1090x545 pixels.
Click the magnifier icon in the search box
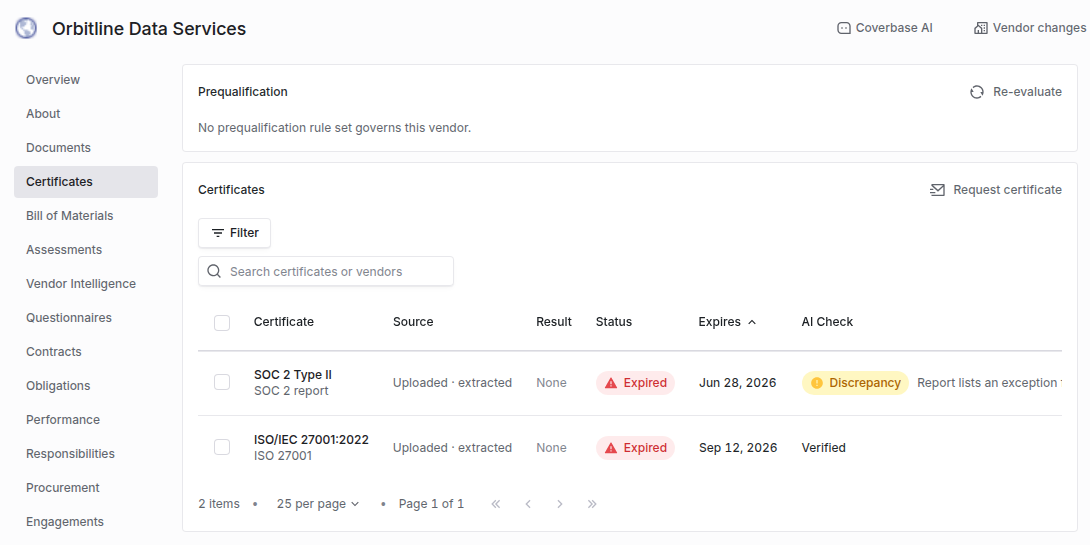(x=214, y=271)
